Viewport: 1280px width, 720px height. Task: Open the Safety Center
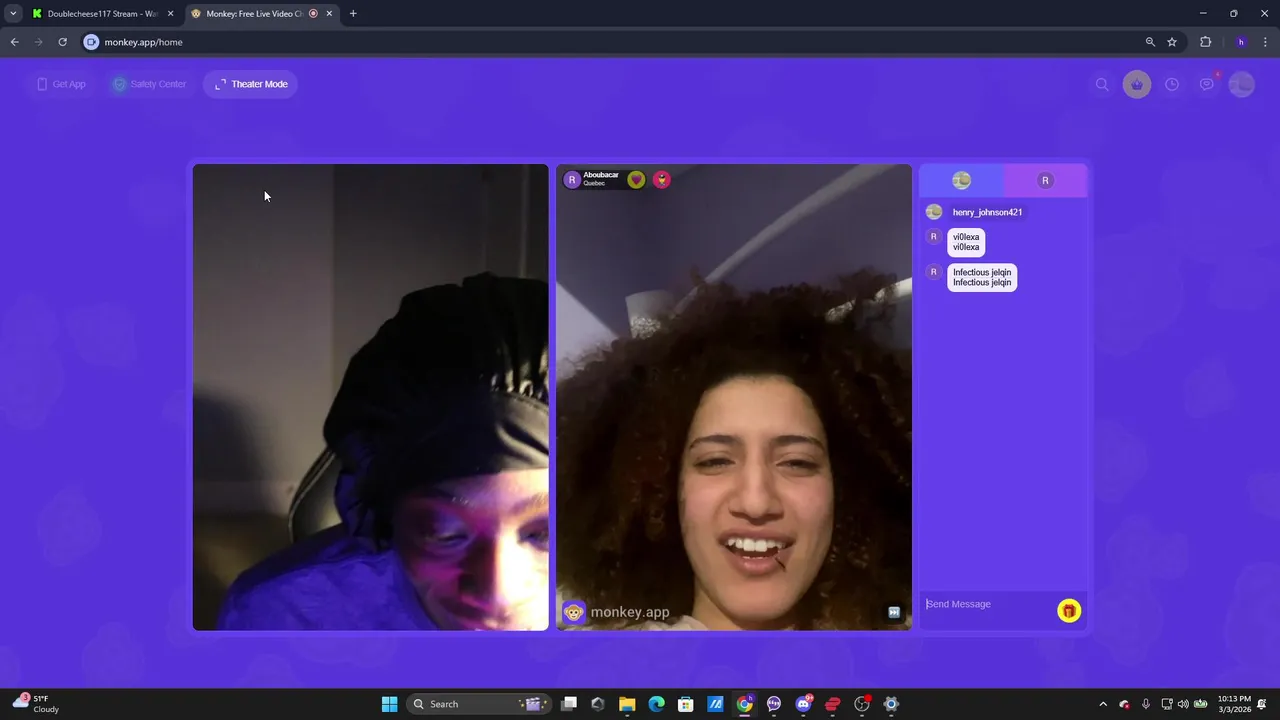pos(149,84)
